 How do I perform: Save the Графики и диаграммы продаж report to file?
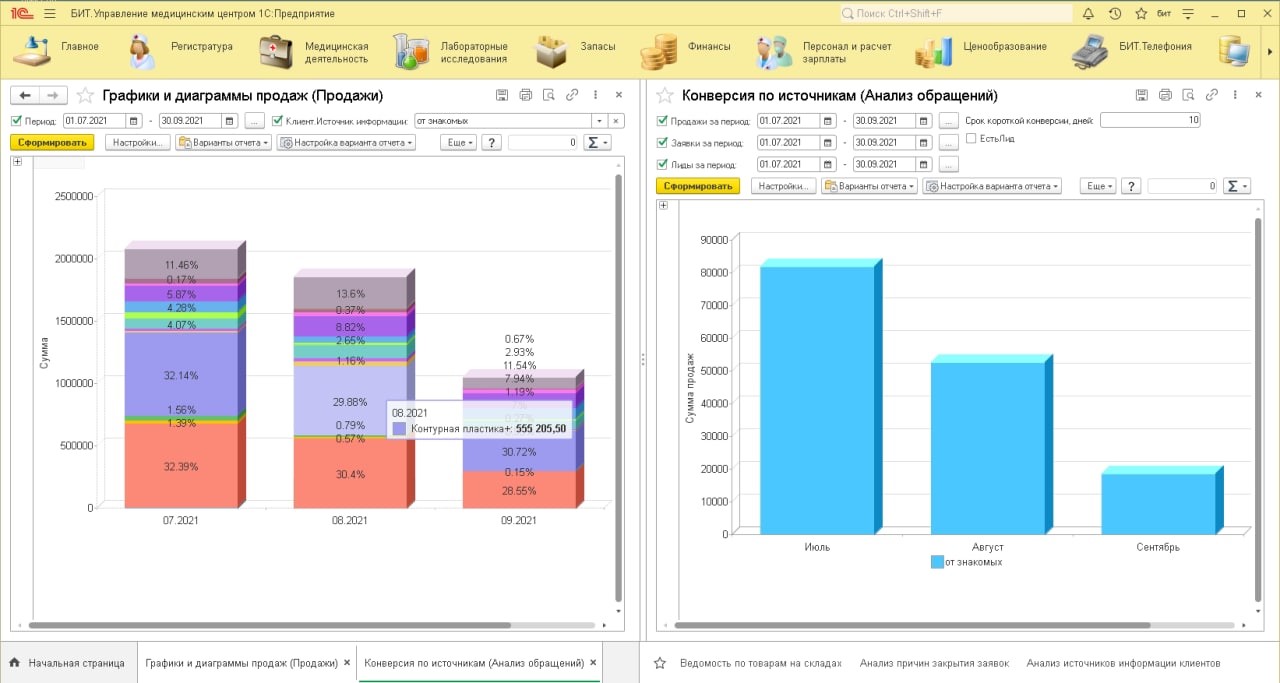tap(502, 96)
